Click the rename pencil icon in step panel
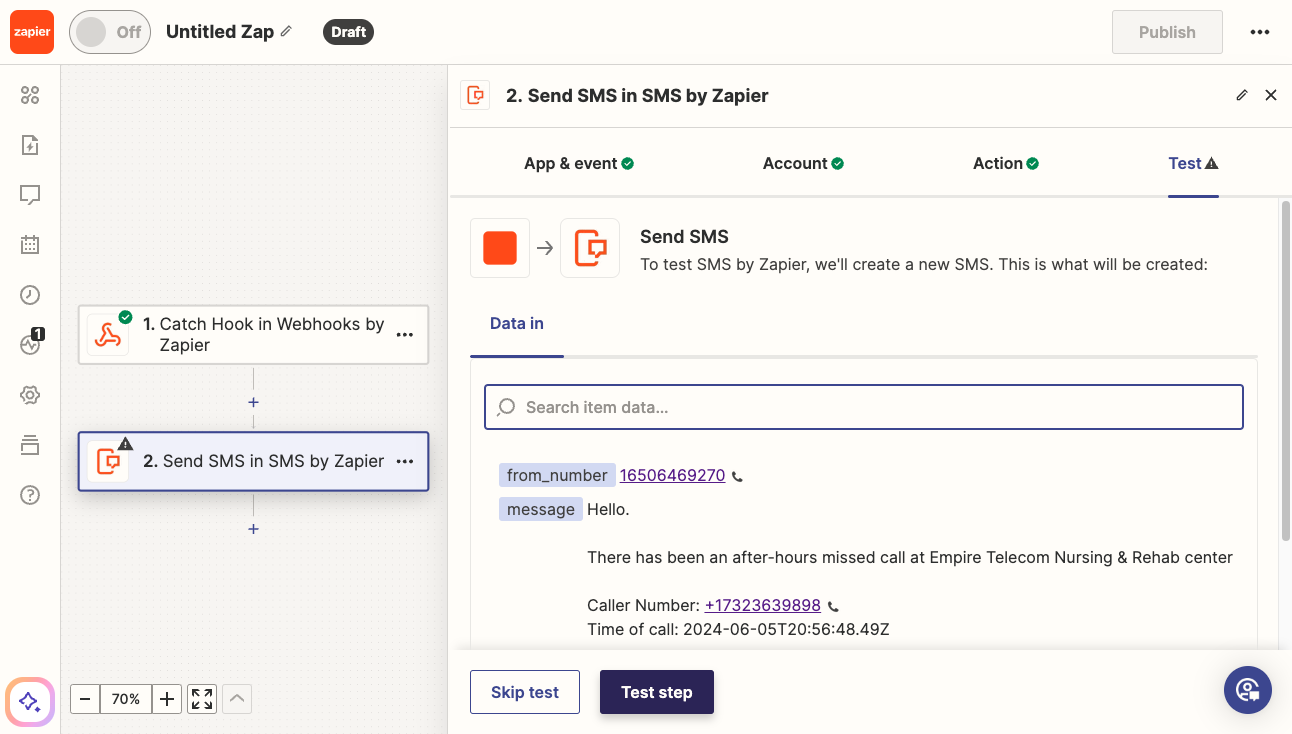Viewport: 1292px width, 734px height. pyautogui.click(x=1242, y=95)
